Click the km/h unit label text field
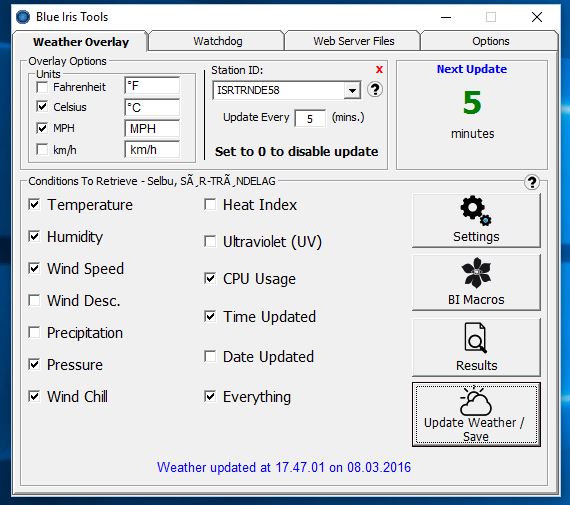 (152, 150)
